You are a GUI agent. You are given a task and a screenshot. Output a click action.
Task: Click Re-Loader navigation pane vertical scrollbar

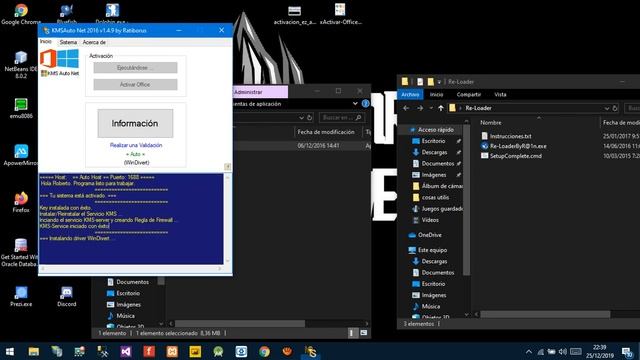(467, 200)
